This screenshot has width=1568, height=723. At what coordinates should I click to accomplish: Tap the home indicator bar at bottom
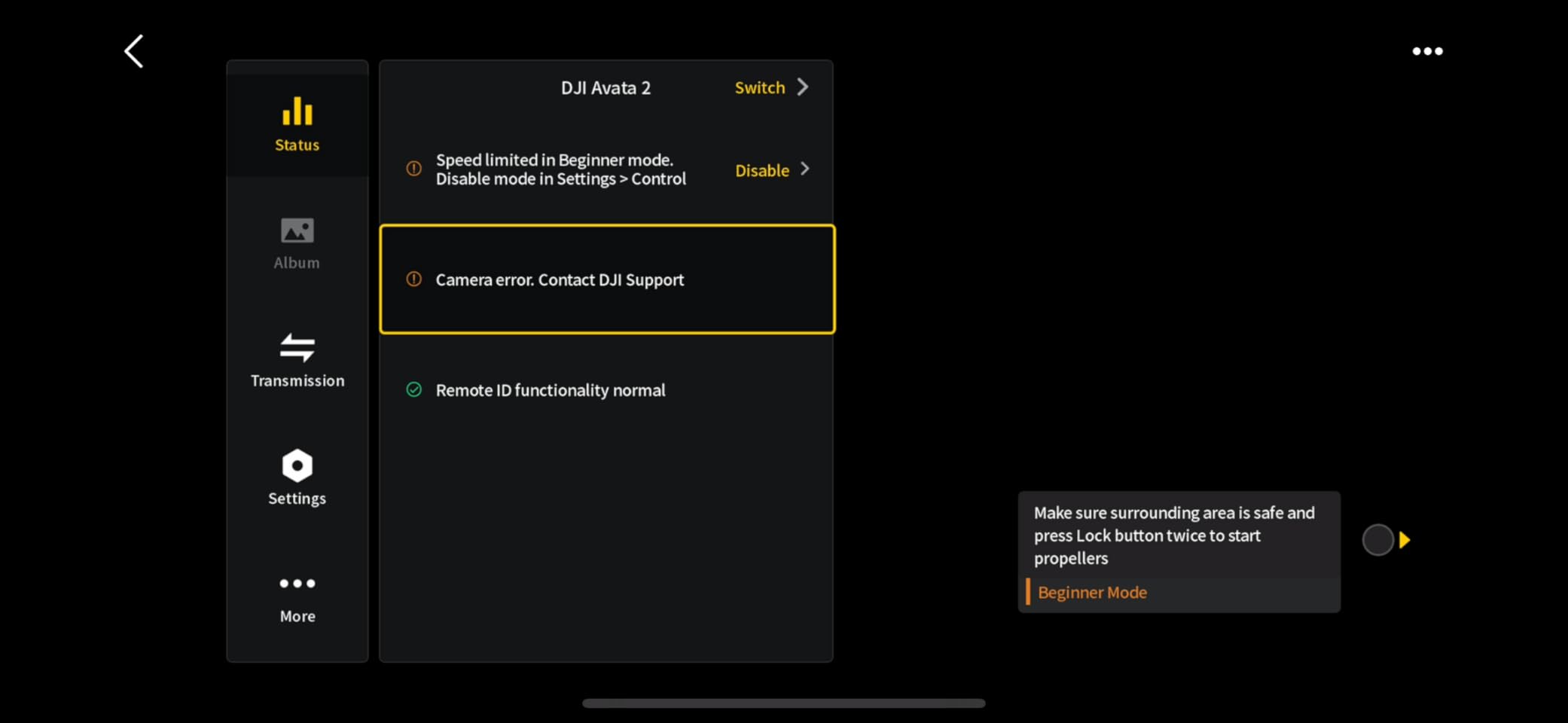coord(784,703)
